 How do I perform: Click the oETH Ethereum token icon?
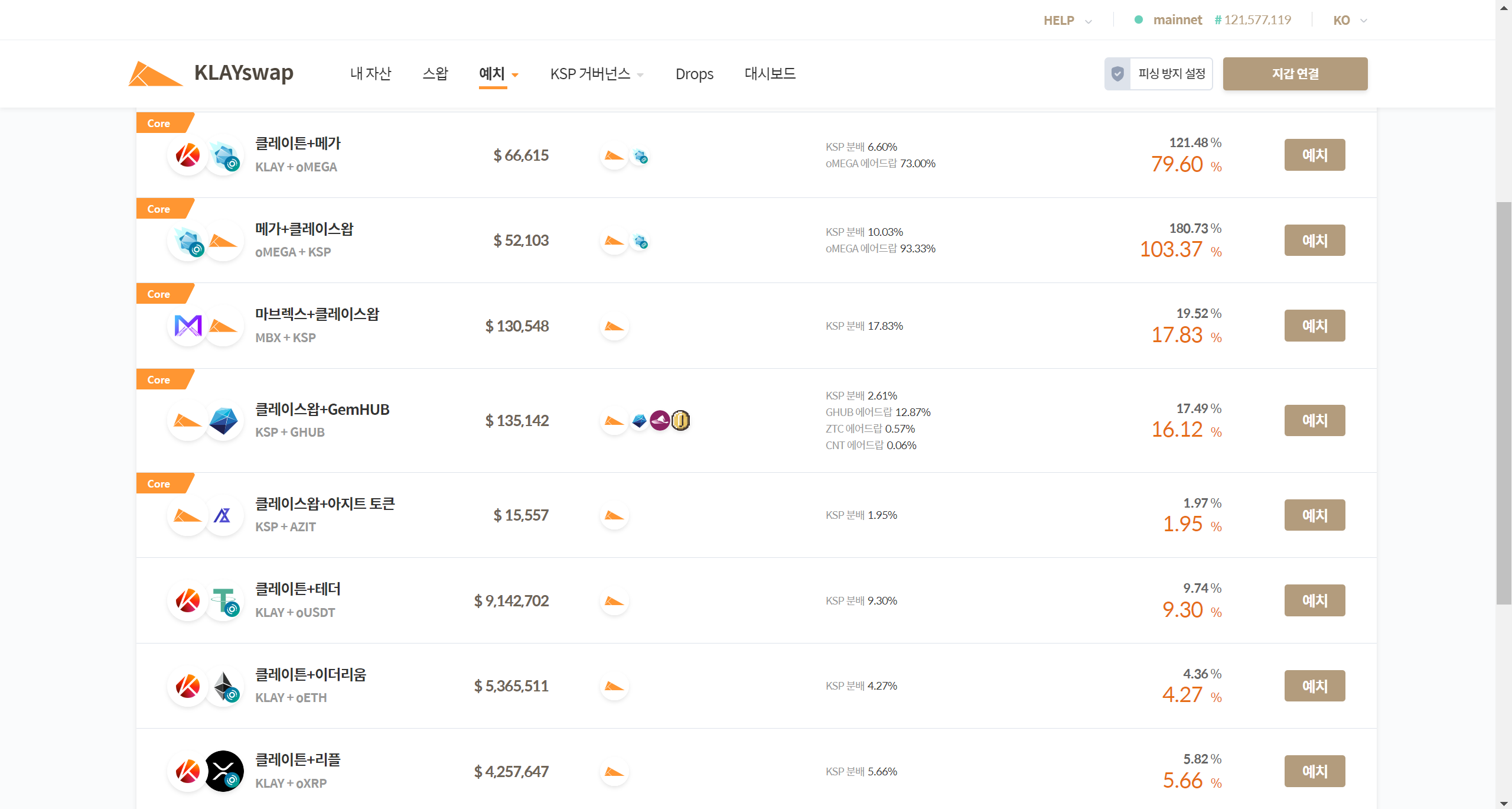(224, 686)
